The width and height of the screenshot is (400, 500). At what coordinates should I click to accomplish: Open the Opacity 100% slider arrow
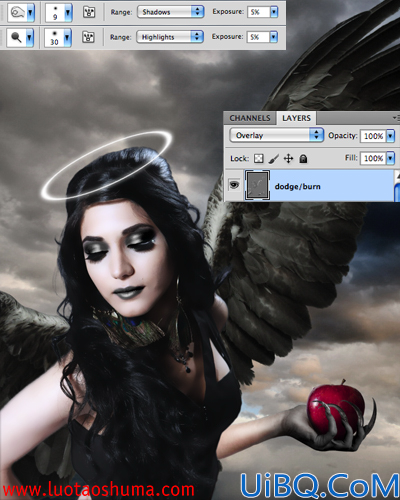tap(390, 136)
